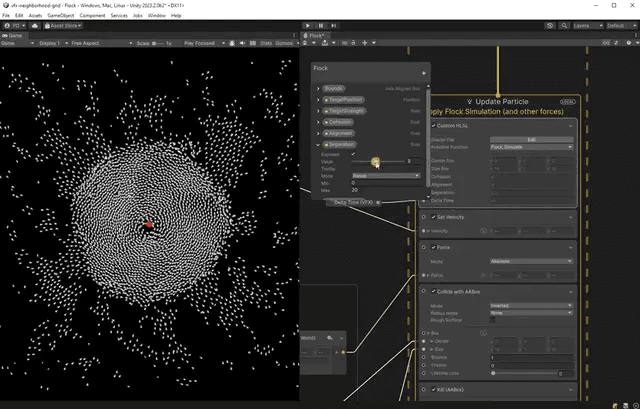The image size is (640, 409).
Task: Click the Box space icon in Collide block
Action: [x=482, y=332]
